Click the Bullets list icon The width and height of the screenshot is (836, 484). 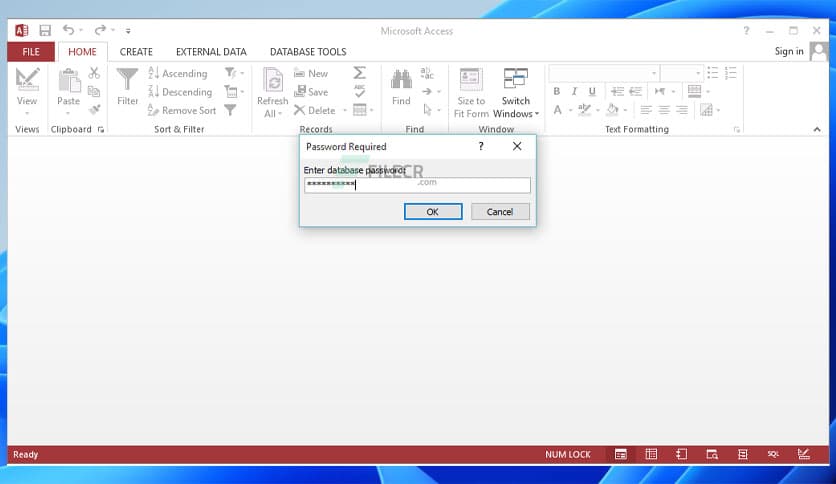[713, 72]
